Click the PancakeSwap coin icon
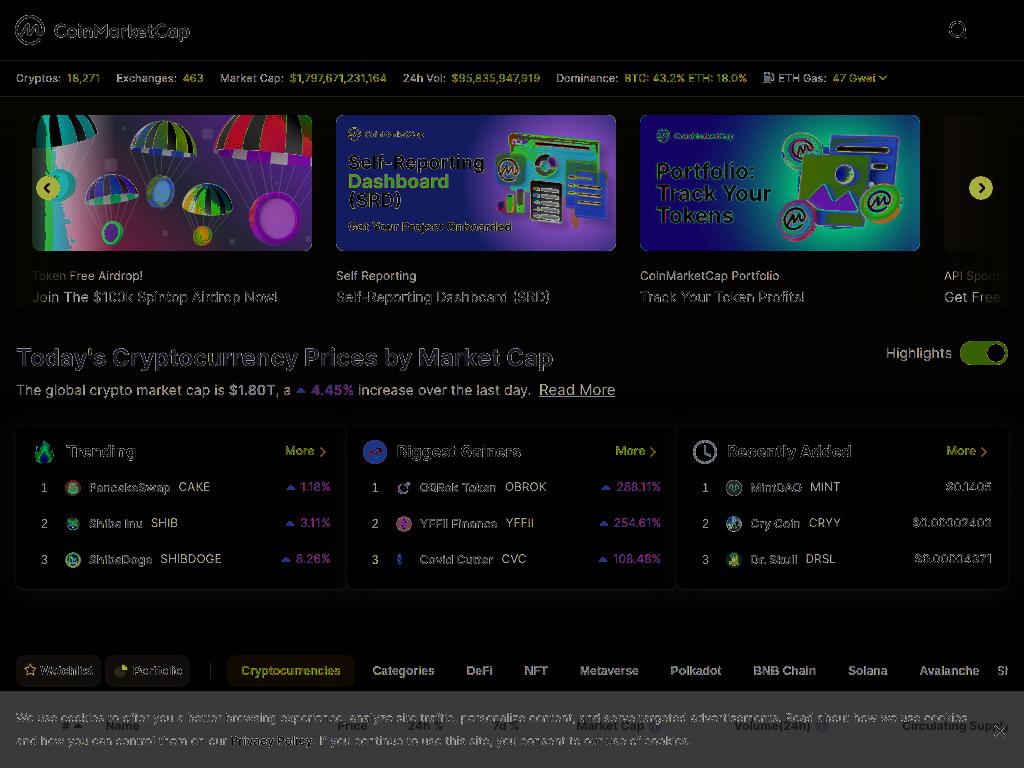The height and width of the screenshot is (768, 1024). (x=72, y=487)
